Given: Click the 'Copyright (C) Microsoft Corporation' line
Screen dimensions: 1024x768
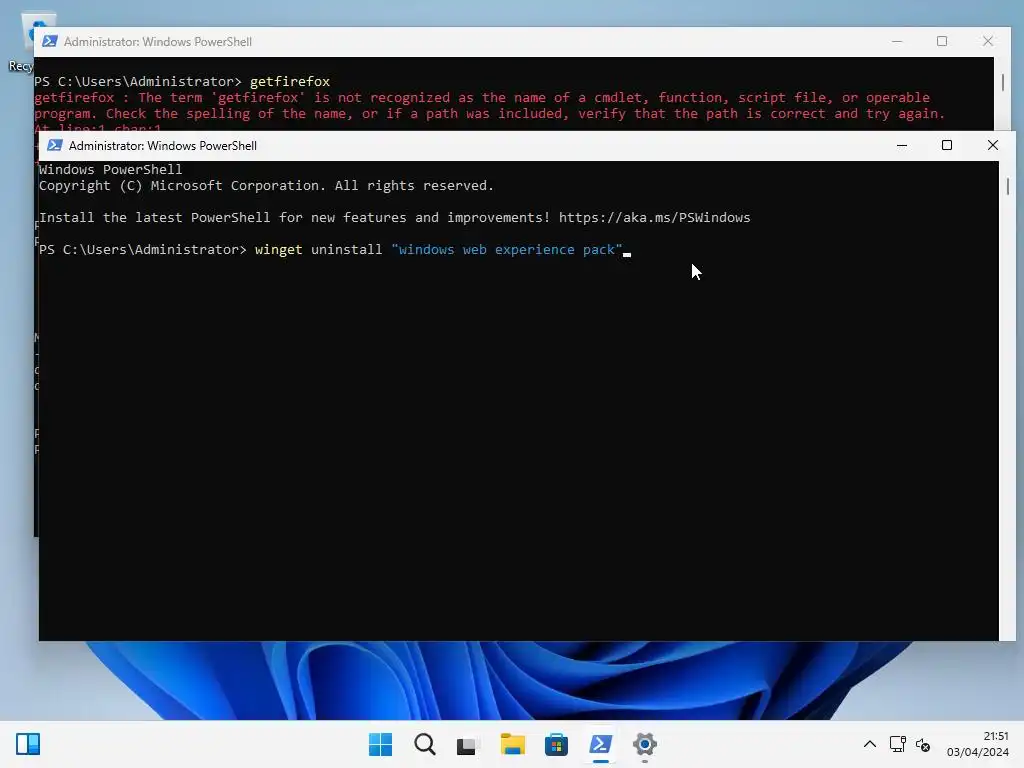Looking at the screenshot, I should [x=266, y=185].
